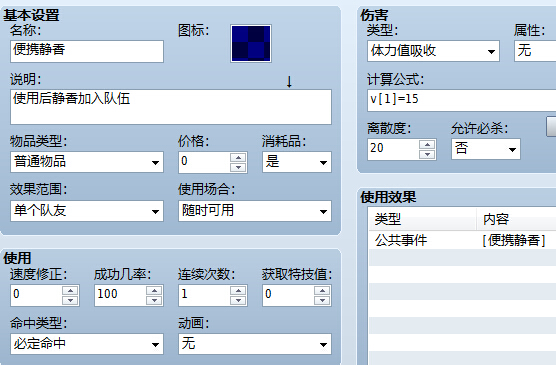
Task: Click the 类型 column header in 使用效果
Action: [422, 219]
